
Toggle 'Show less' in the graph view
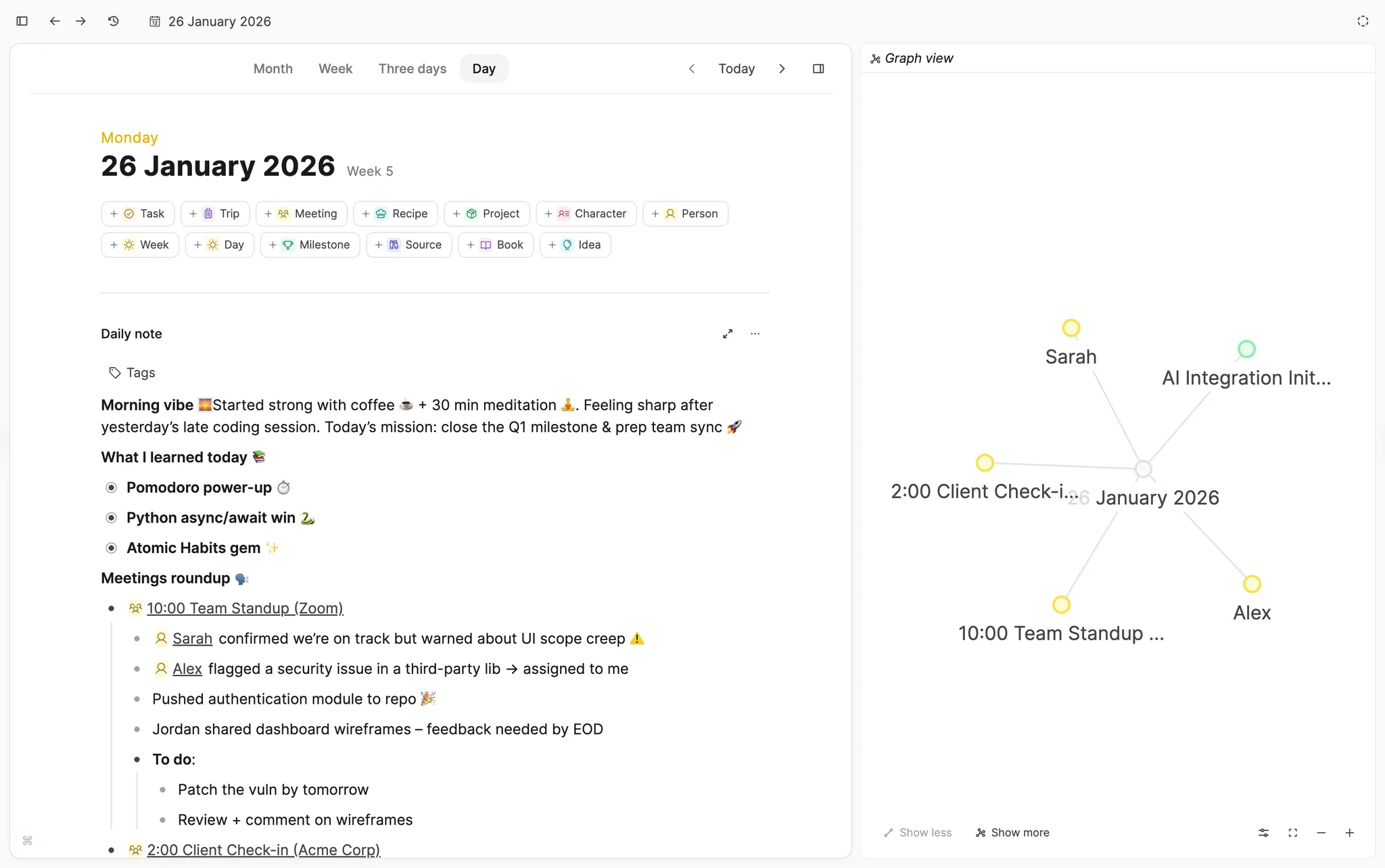(917, 832)
